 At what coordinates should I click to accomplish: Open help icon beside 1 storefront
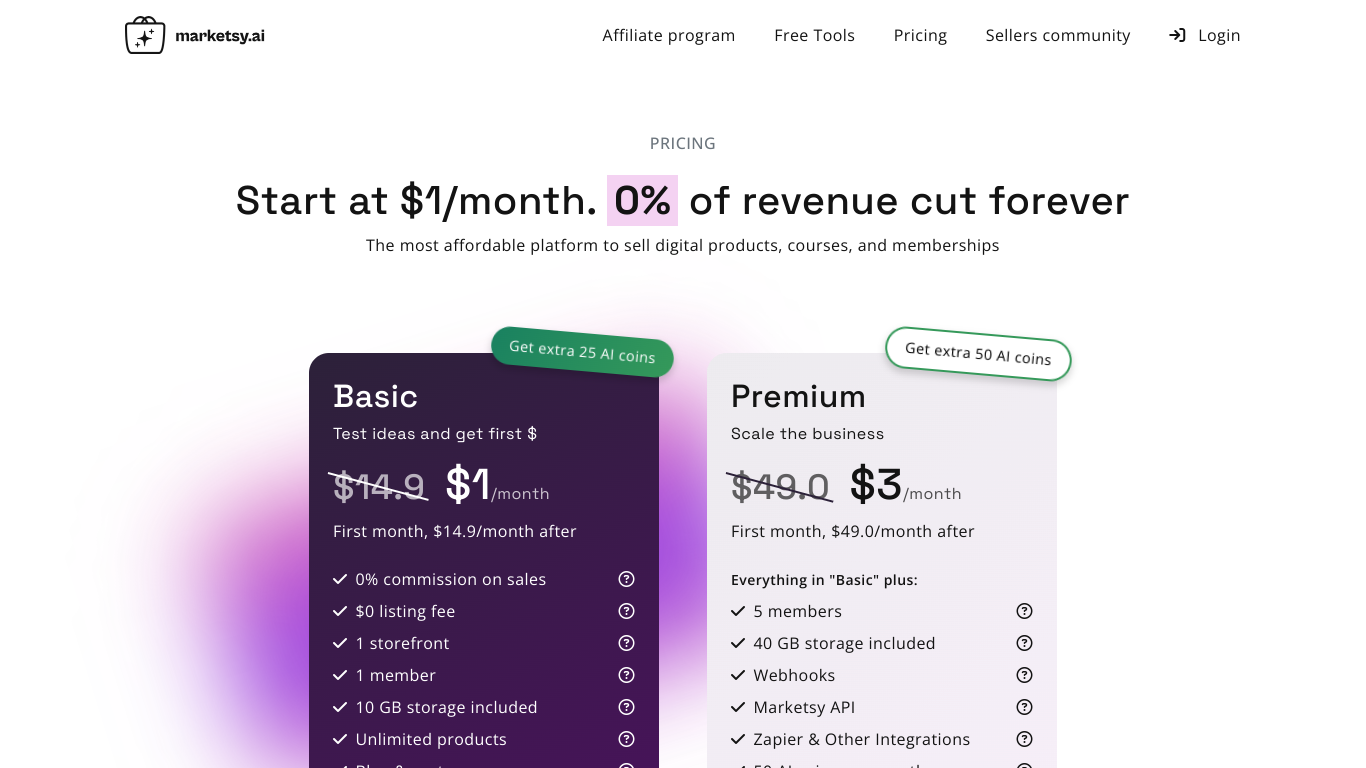626,643
